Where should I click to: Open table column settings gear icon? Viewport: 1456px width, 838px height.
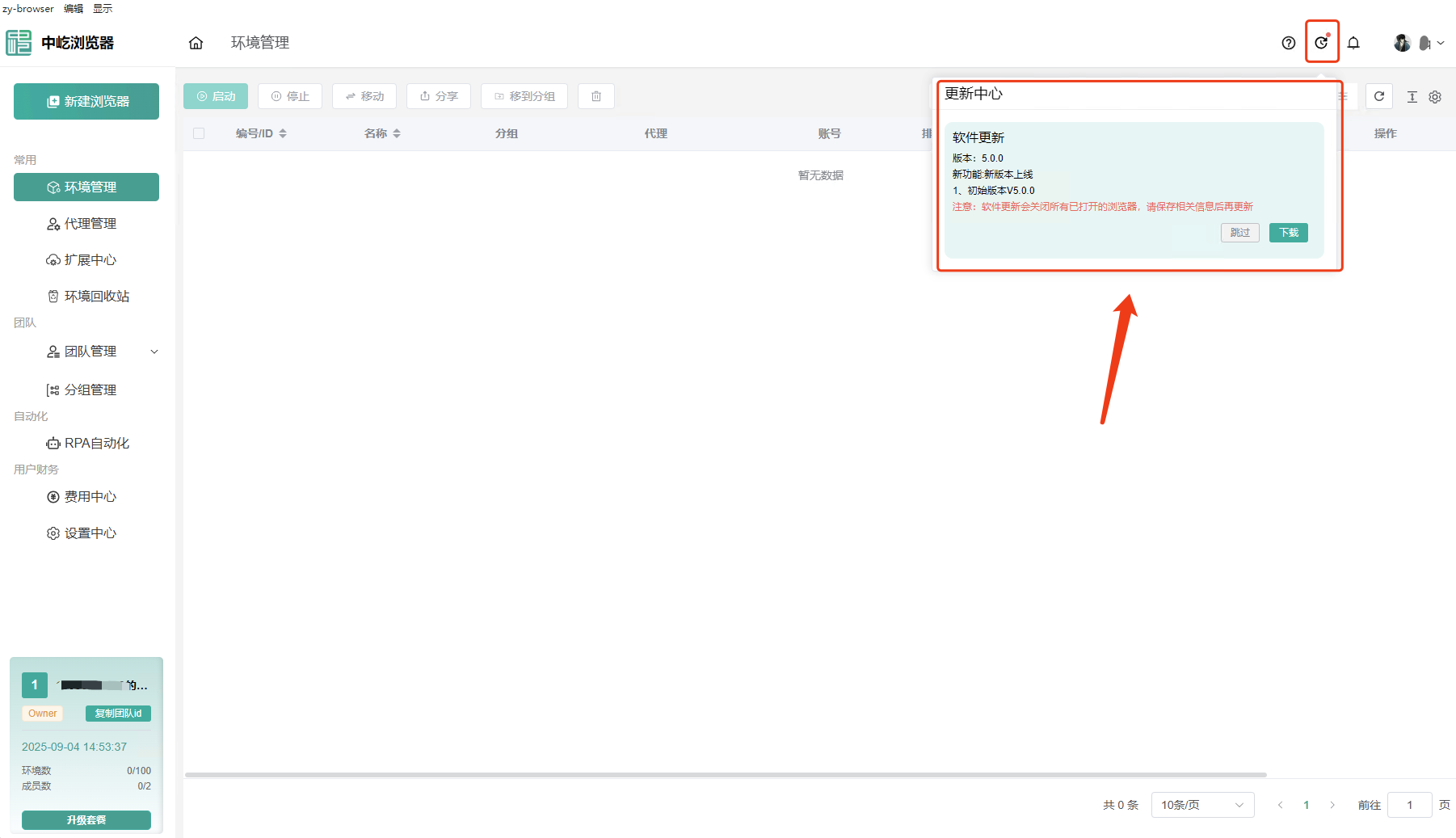(x=1435, y=97)
